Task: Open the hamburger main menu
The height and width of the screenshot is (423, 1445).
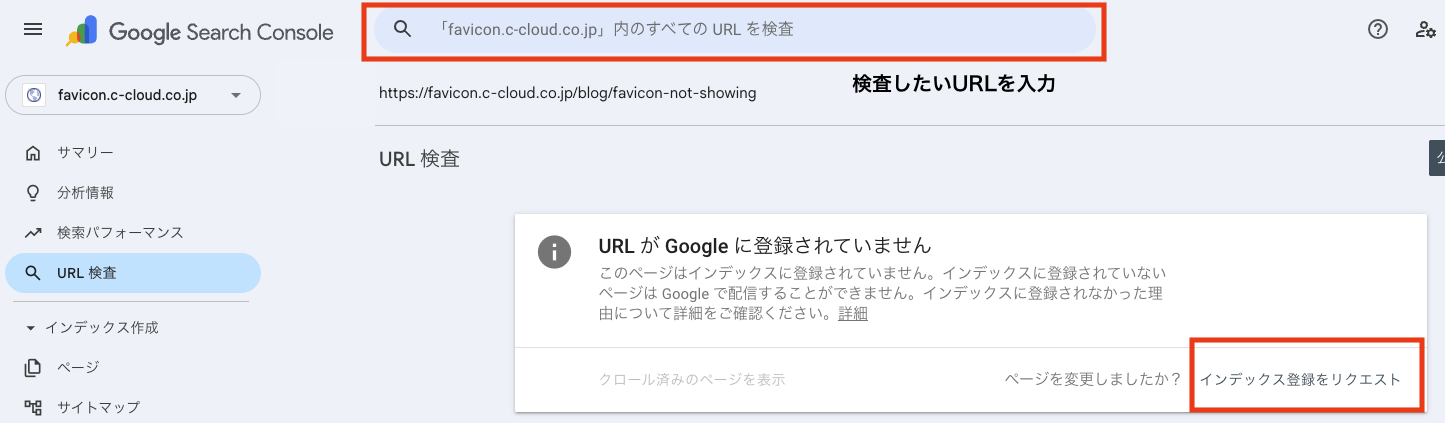Action: [x=33, y=30]
